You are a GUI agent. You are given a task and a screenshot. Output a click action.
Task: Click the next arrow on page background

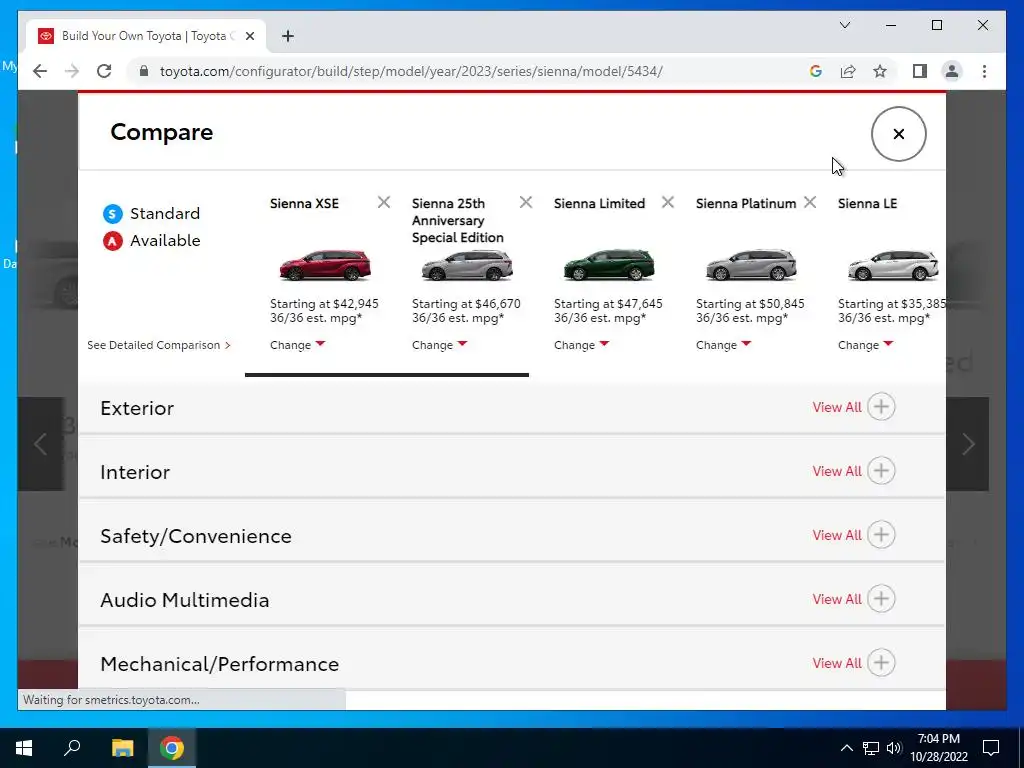click(968, 444)
